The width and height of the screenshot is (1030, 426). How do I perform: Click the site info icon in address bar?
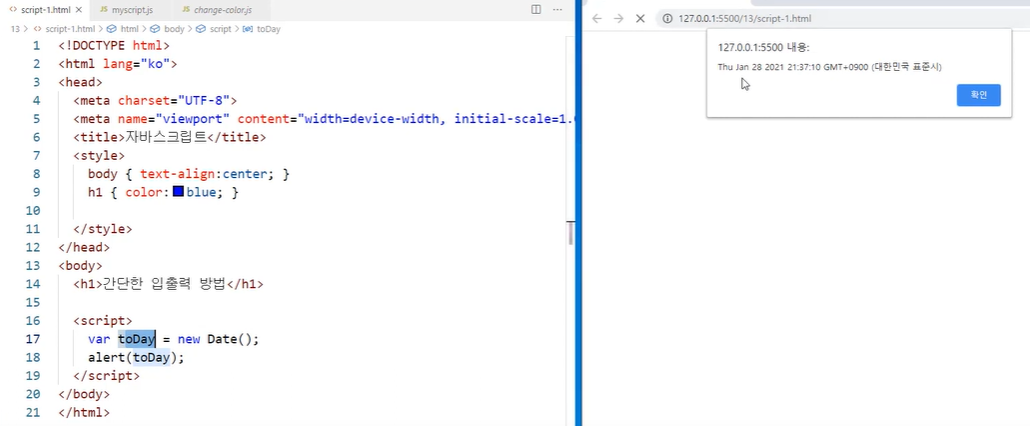point(667,18)
